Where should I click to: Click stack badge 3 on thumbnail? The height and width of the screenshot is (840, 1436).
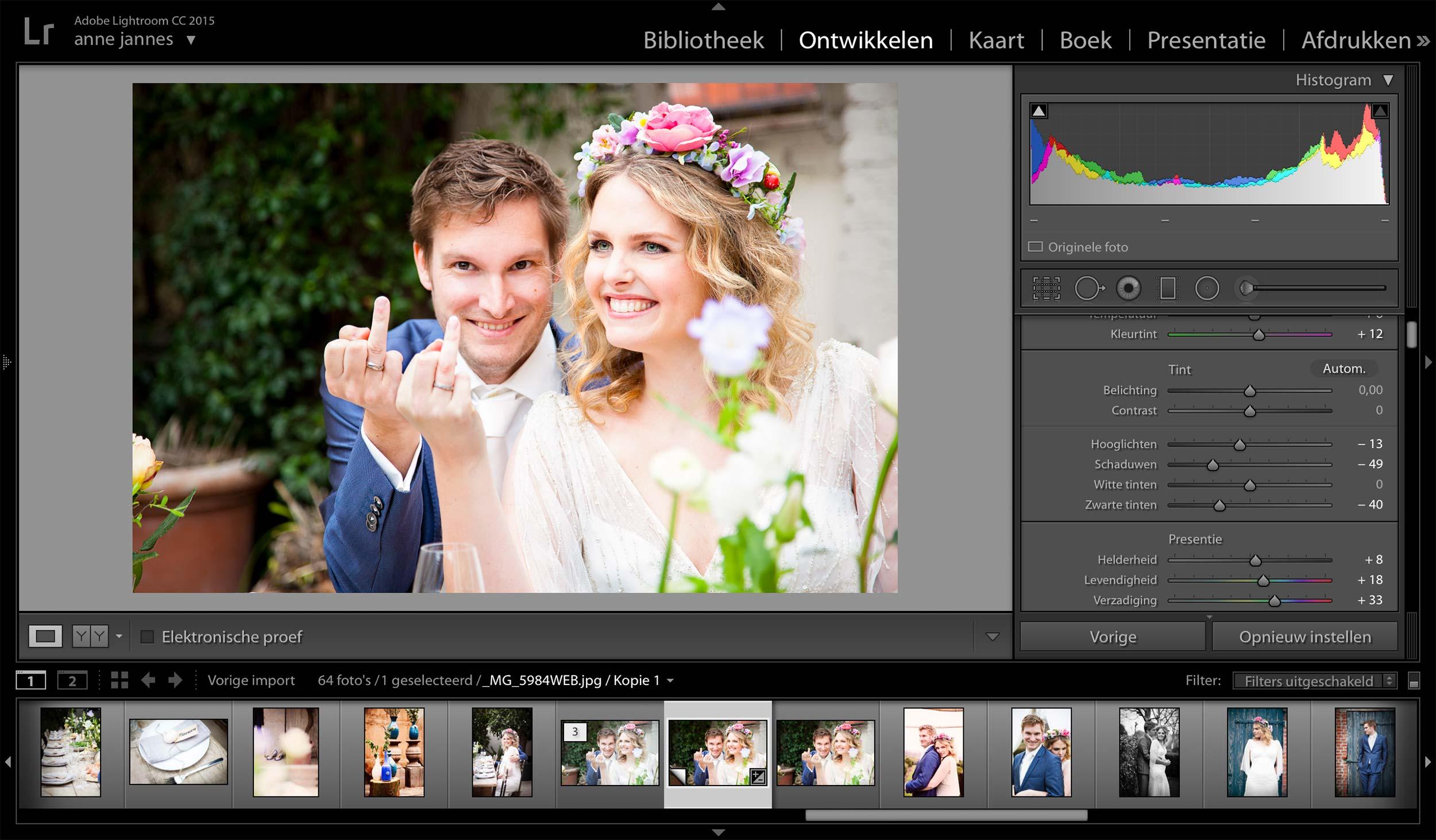pyautogui.click(x=575, y=731)
